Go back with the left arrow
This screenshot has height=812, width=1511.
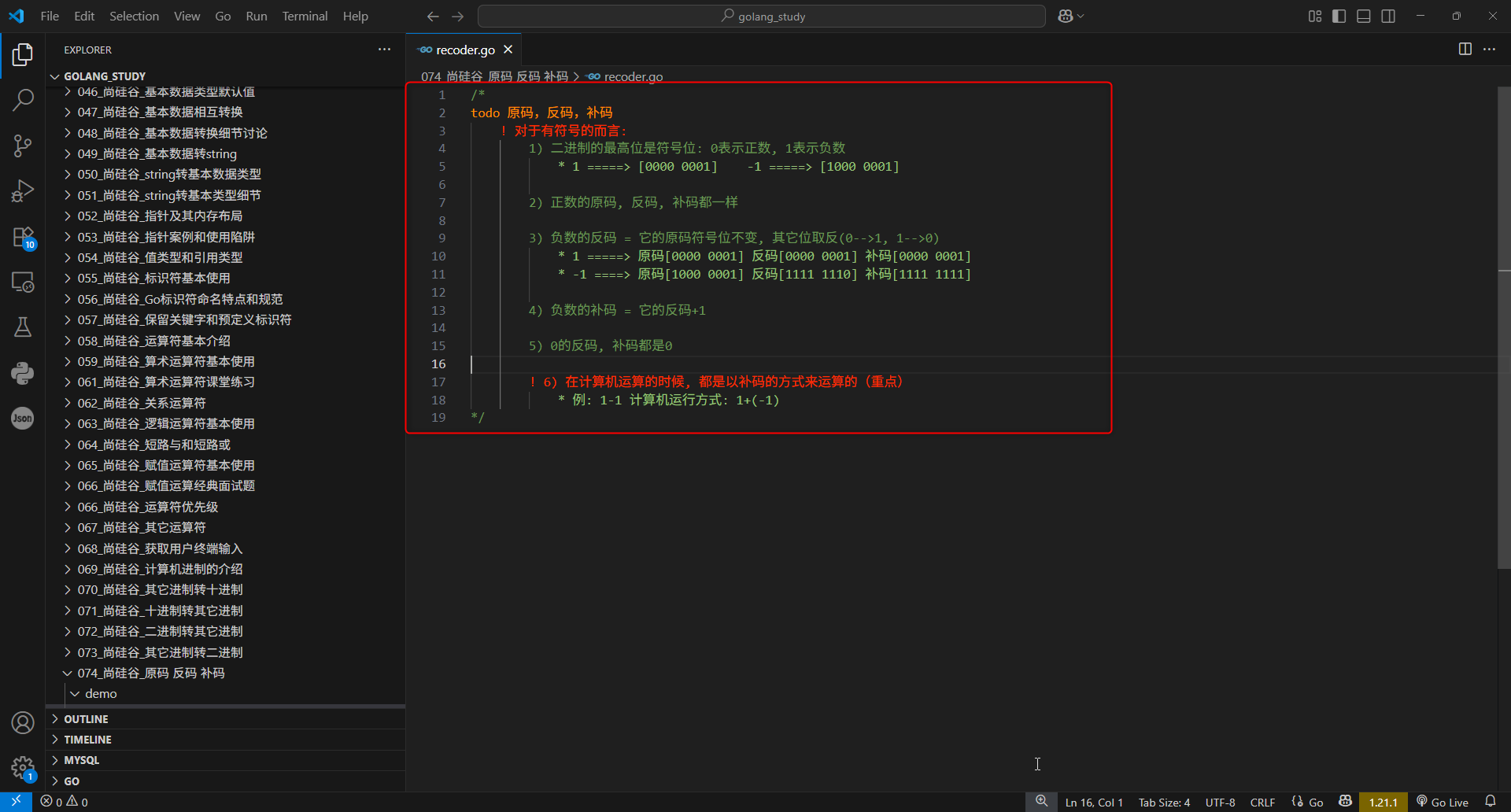[x=433, y=16]
